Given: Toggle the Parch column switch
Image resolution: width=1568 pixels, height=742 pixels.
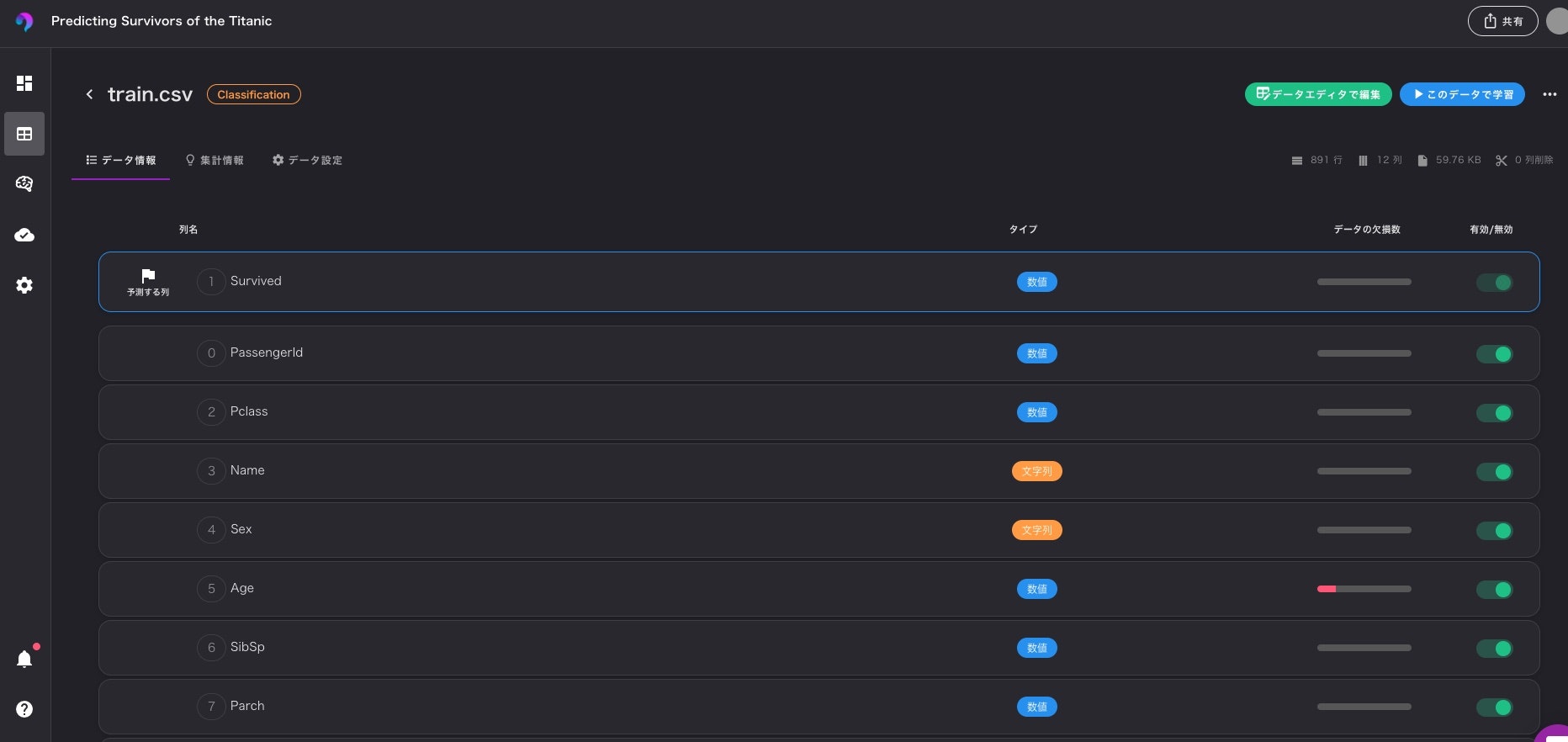Looking at the screenshot, I should tap(1495, 708).
